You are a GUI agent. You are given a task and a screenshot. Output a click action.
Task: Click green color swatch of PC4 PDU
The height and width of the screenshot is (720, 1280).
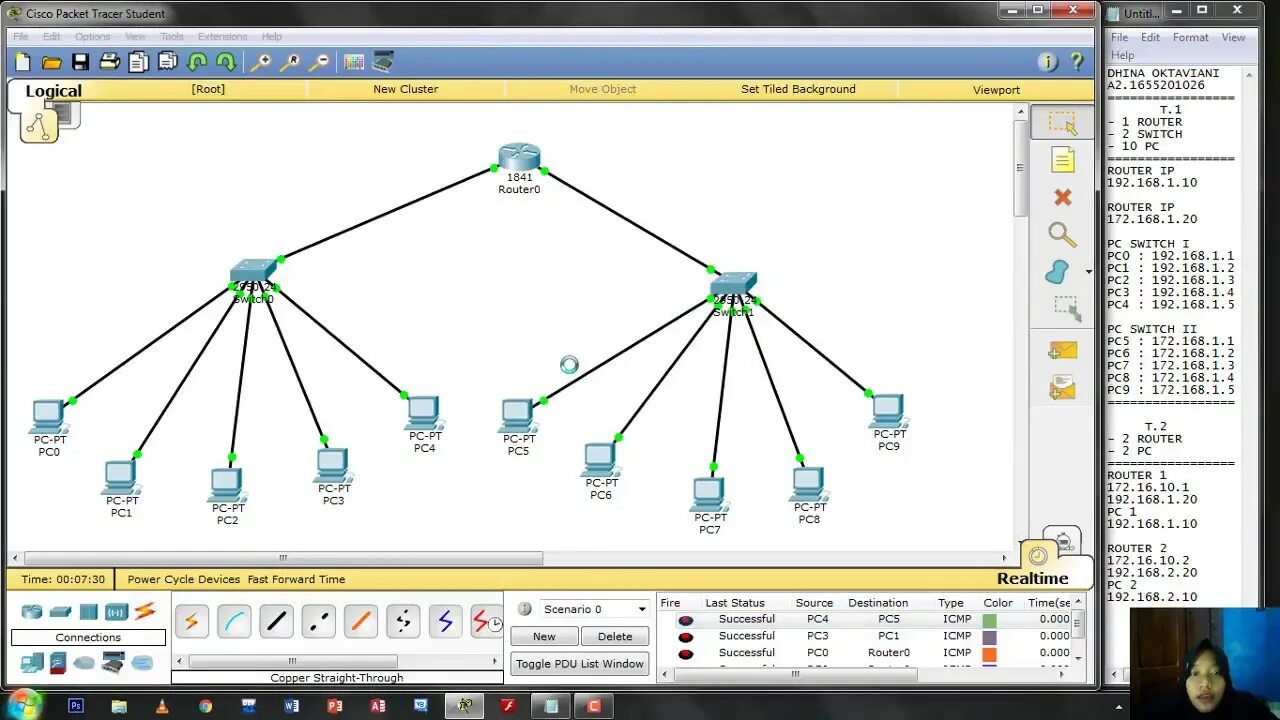coord(990,620)
